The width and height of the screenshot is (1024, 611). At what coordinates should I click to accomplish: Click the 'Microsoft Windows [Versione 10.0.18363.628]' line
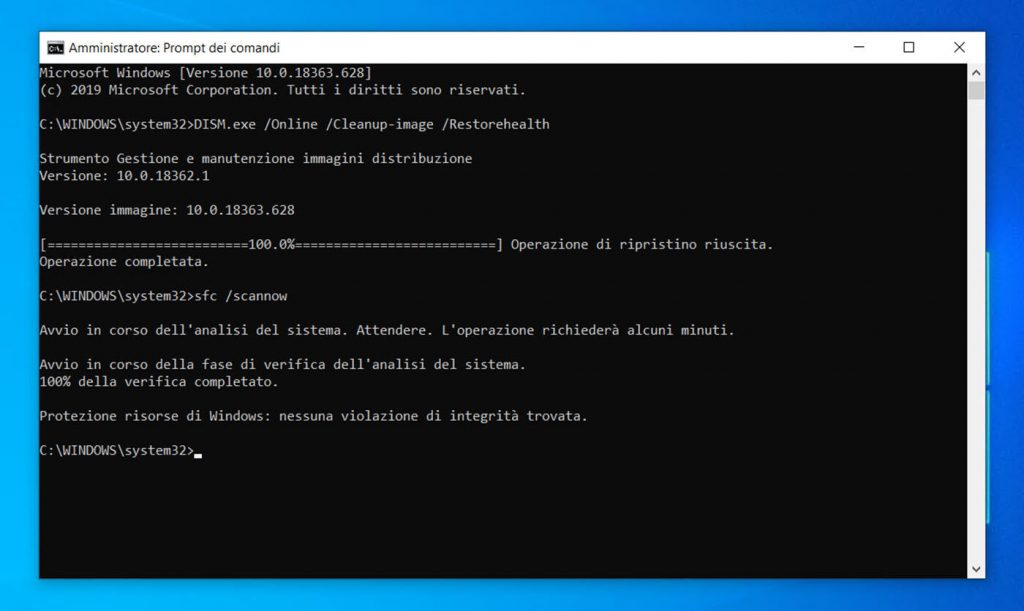(205, 73)
